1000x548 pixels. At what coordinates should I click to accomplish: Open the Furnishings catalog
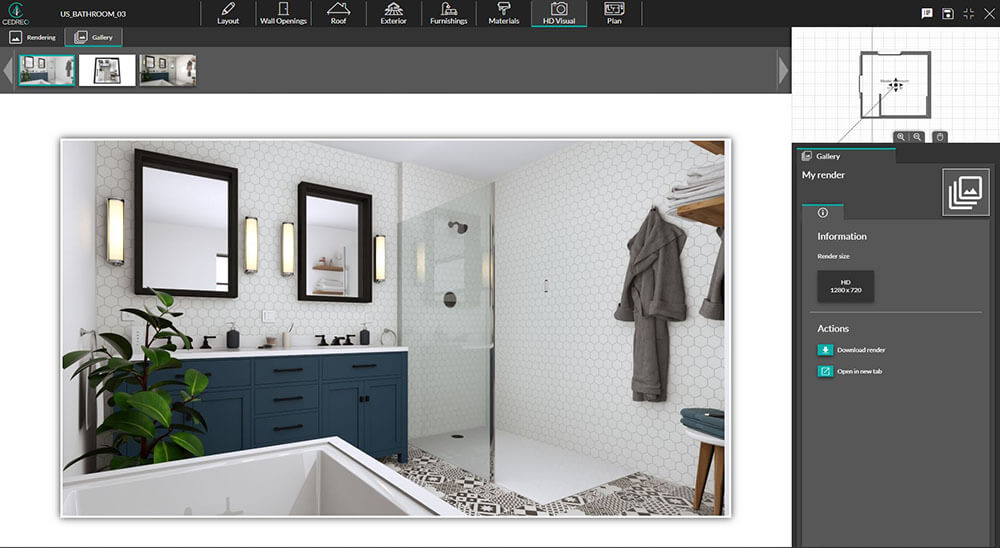tap(448, 13)
